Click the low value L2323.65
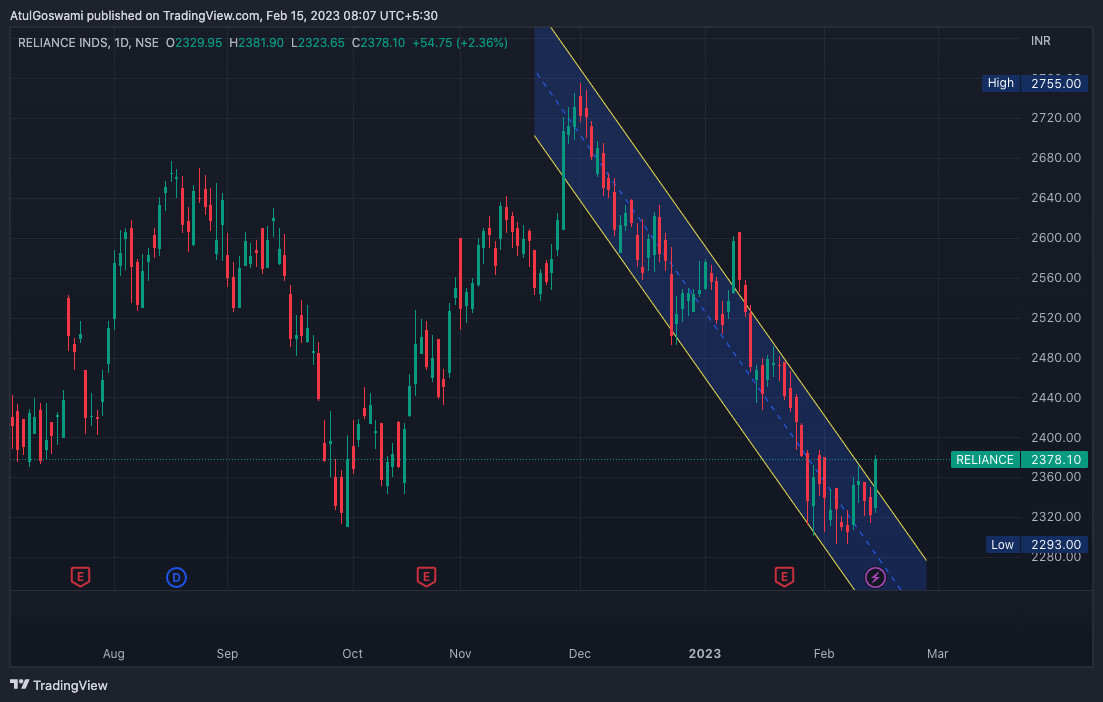Image resolution: width=1103 pixels, height=702 pixels. 318,43
